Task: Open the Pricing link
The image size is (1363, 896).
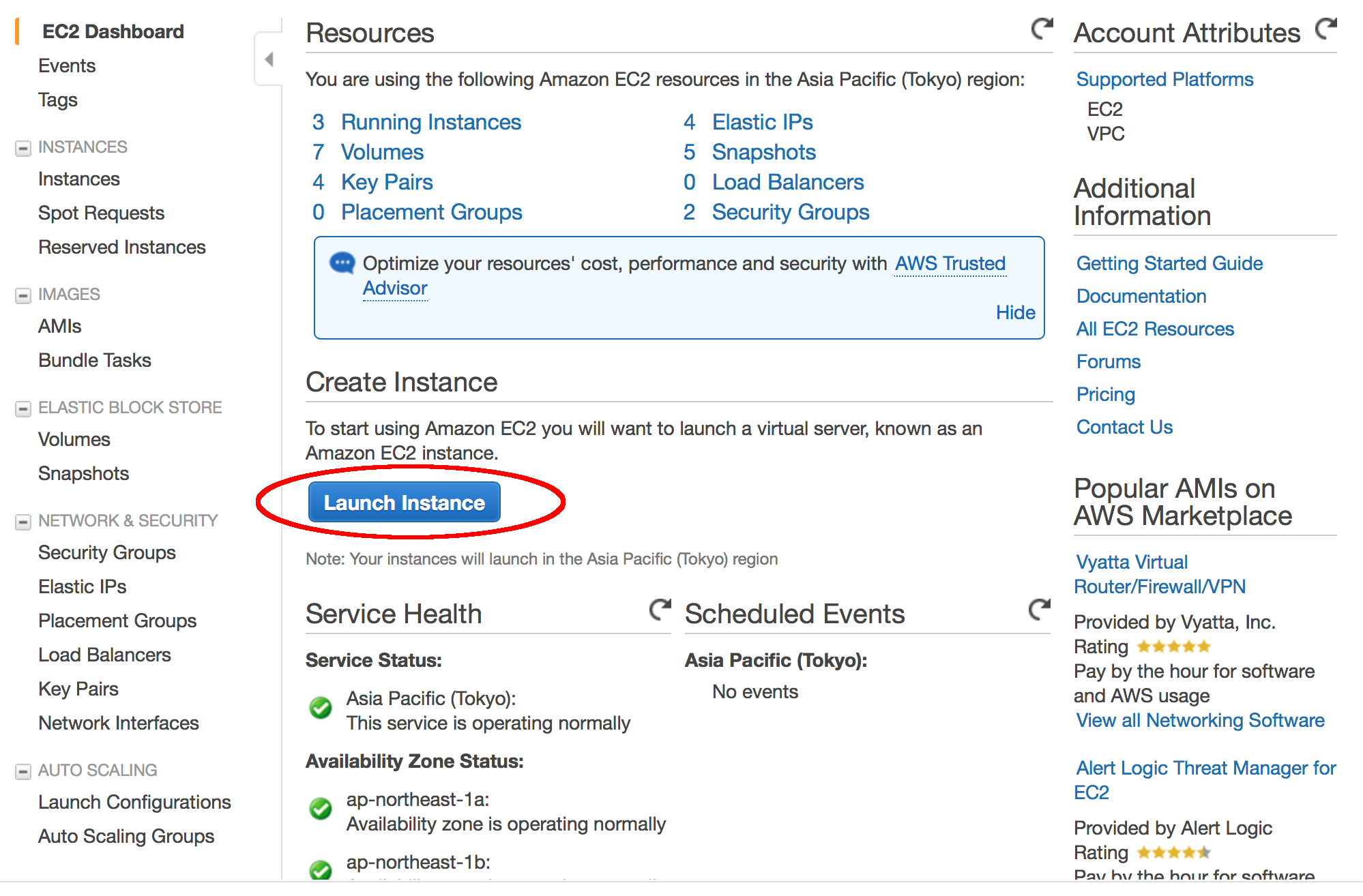Action: [1106, 394]
